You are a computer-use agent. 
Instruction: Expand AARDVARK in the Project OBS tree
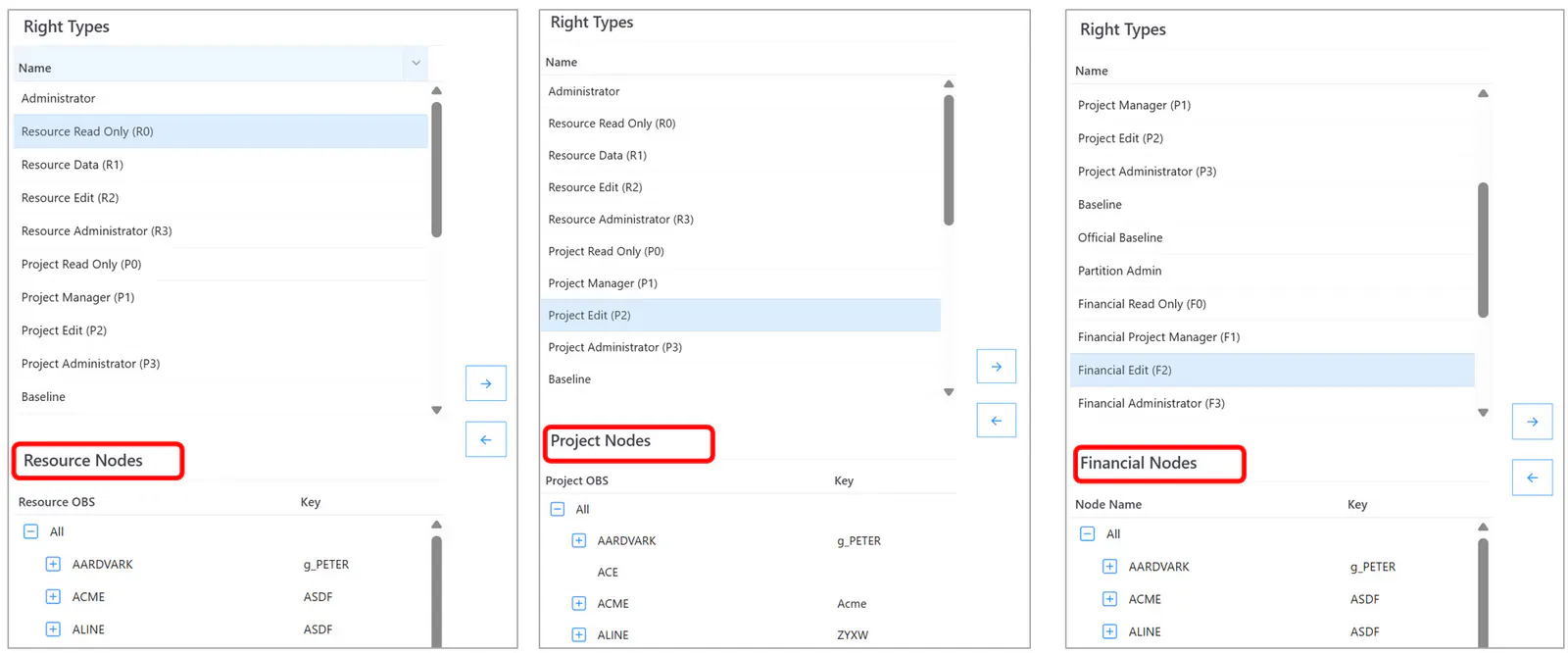click(579, 540)
